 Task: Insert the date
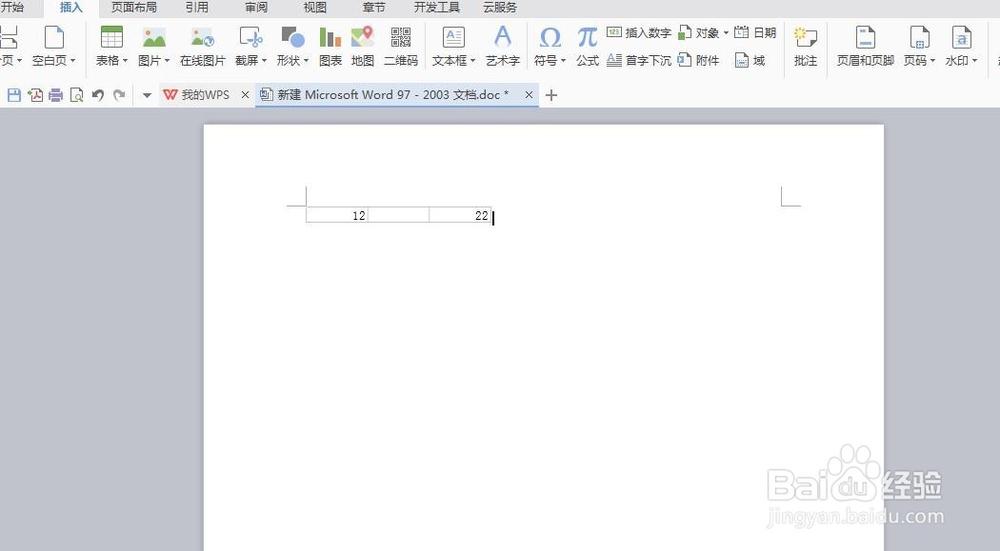pos(755,32)
